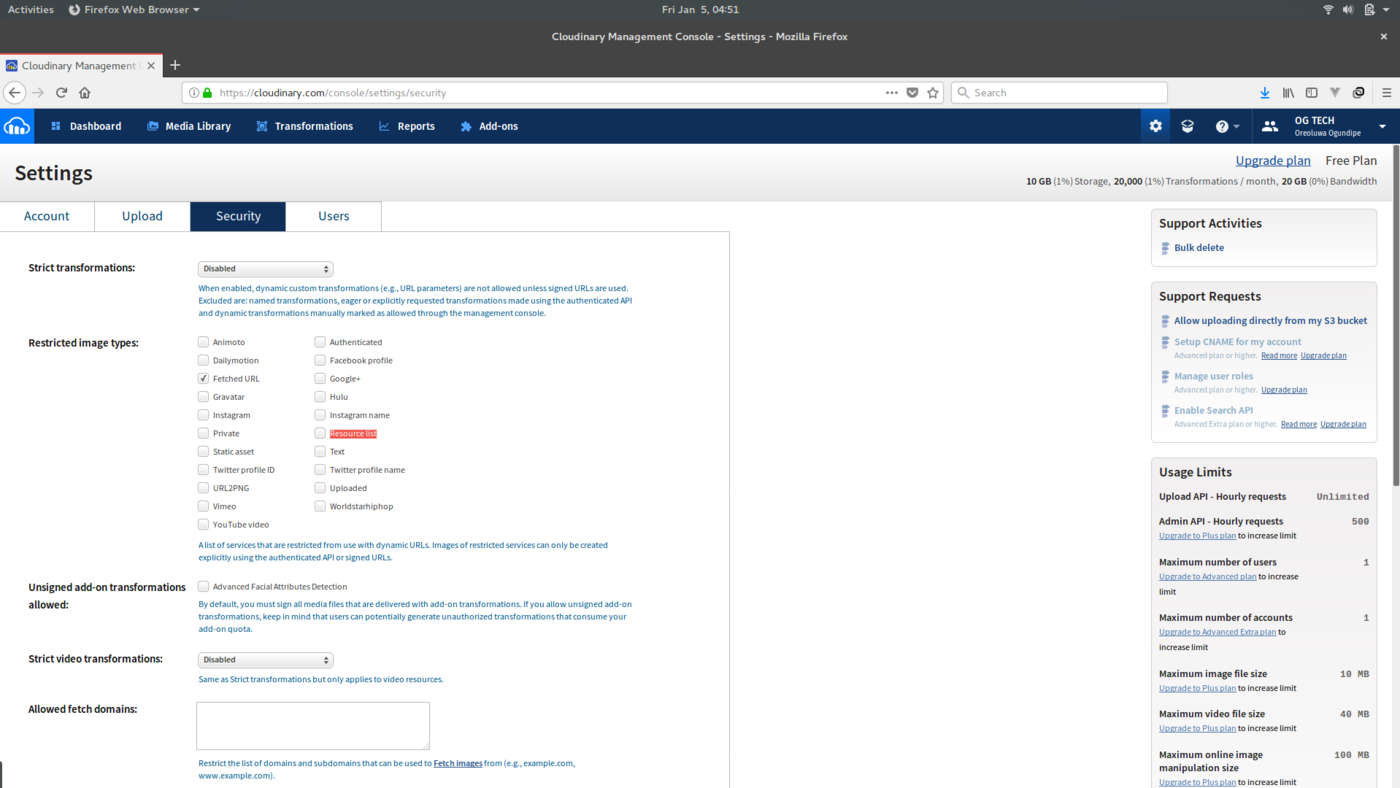Switch to the Users settings tab

[x=333, y=216]
